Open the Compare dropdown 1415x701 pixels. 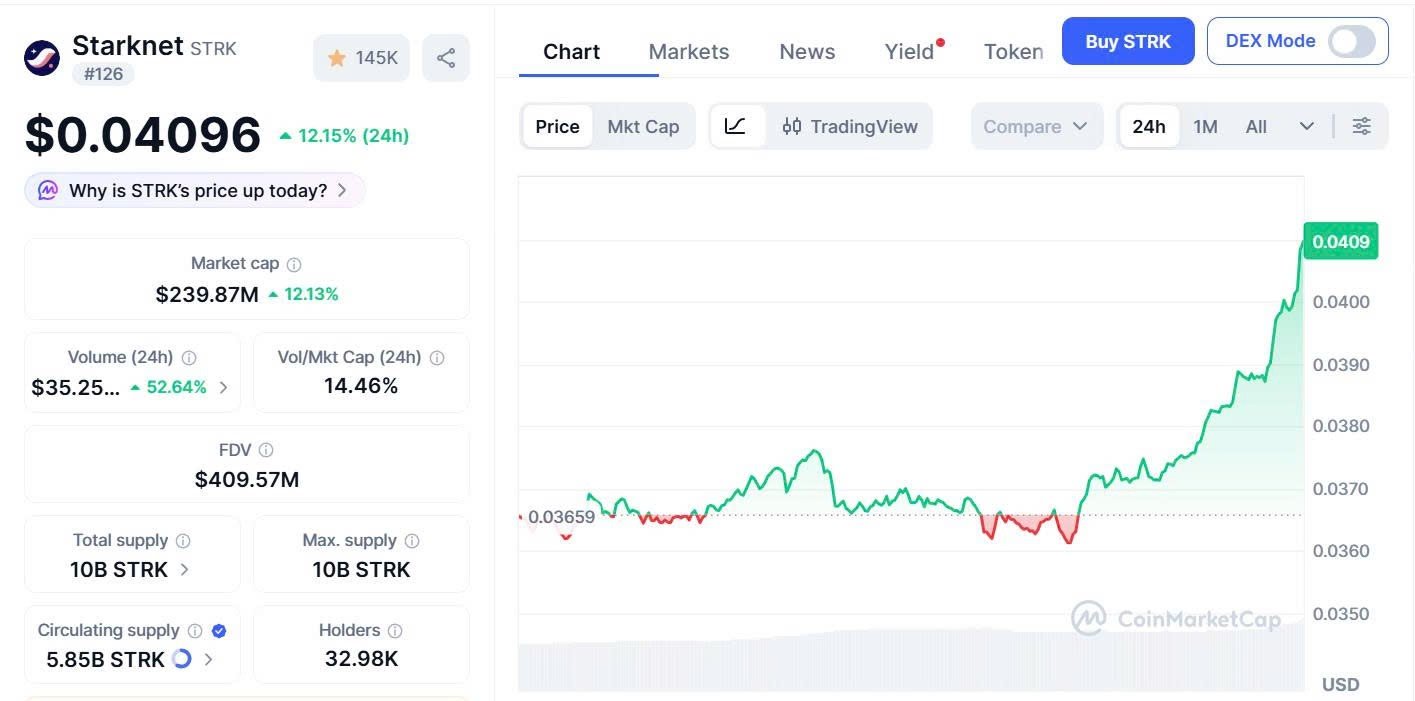coord(1035,127)
